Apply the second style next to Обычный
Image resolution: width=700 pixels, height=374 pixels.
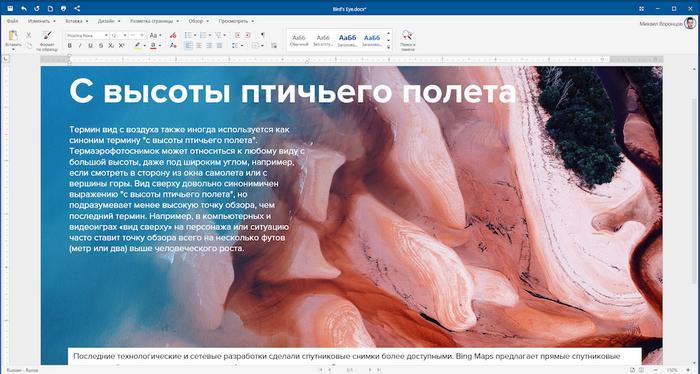[323, 40]
